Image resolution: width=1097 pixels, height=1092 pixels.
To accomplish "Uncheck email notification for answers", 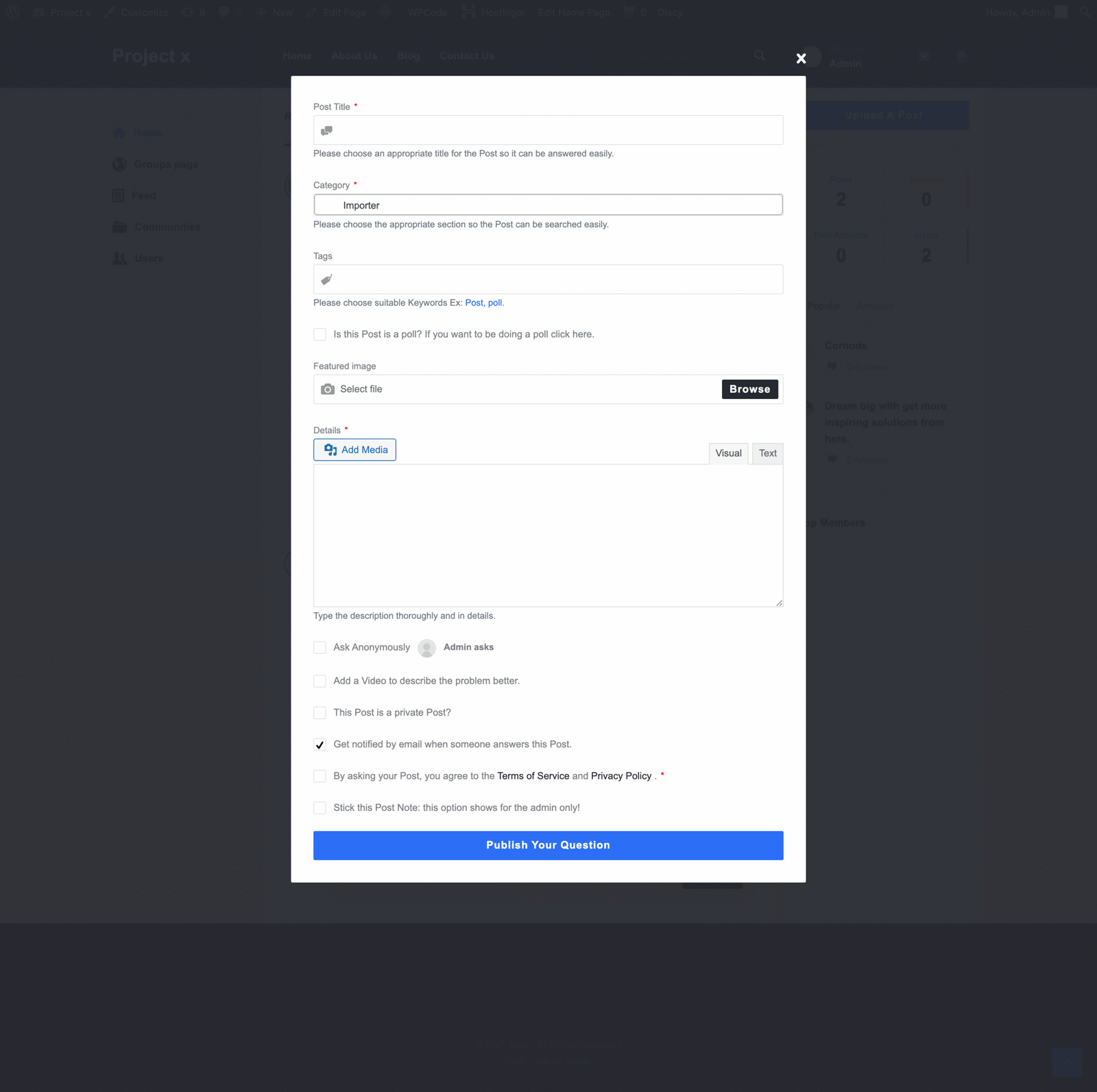I will (x=320, y=744).
